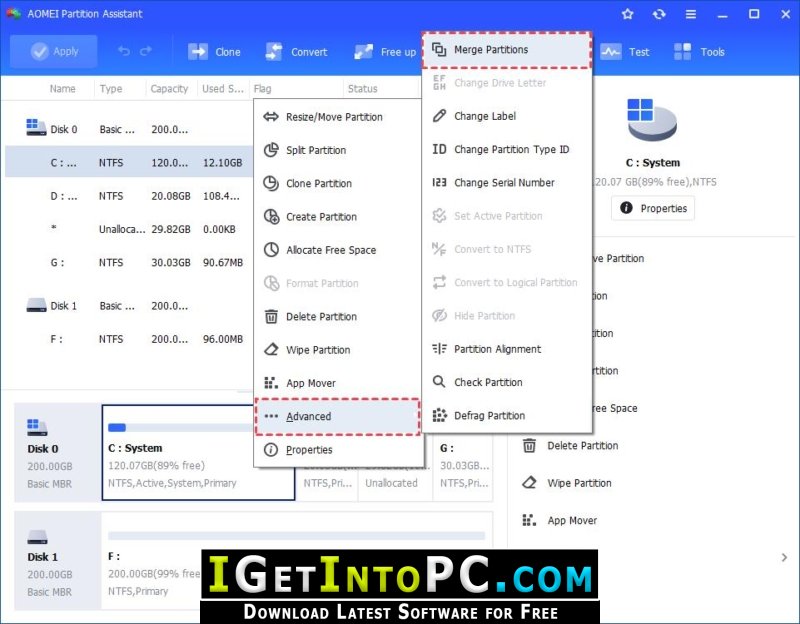
Task: Open the Tools menu icon
Action: [x=683, y=52]
